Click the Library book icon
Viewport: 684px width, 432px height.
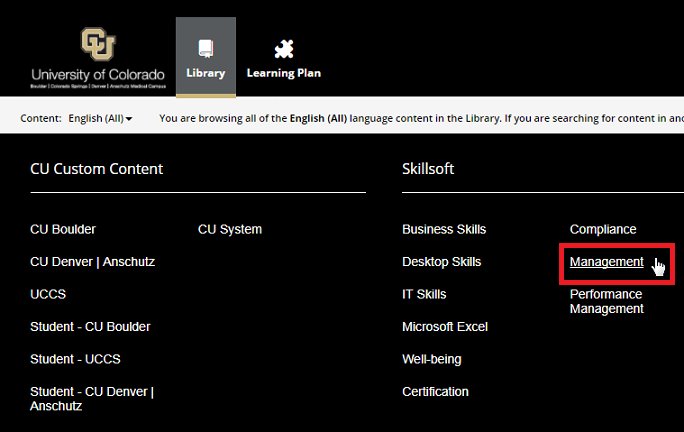point(205,48)
